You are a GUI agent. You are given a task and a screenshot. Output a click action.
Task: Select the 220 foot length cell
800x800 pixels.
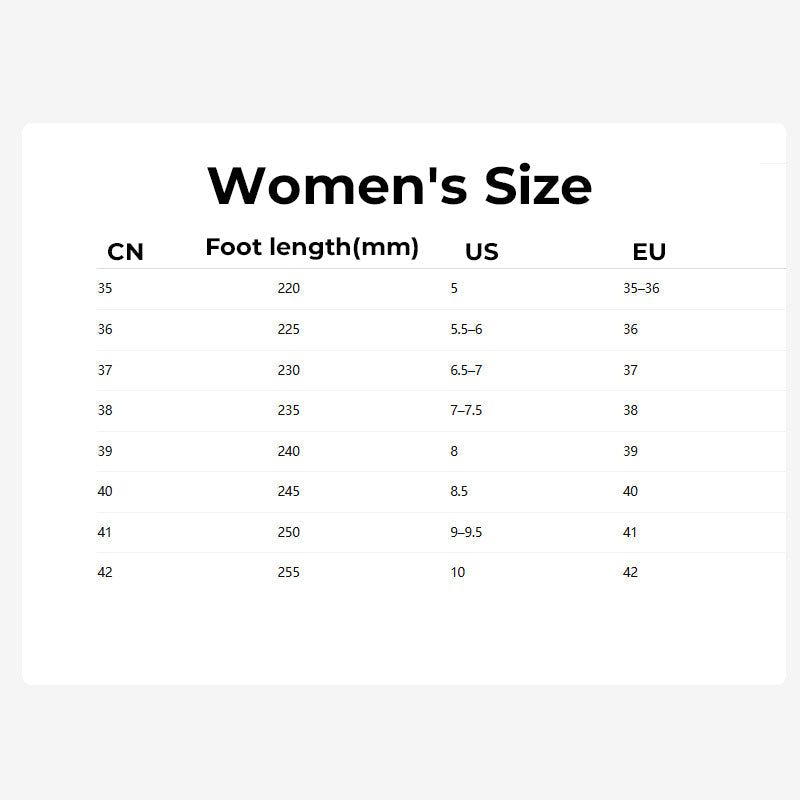pyautogui.click(x=288, y=288)
